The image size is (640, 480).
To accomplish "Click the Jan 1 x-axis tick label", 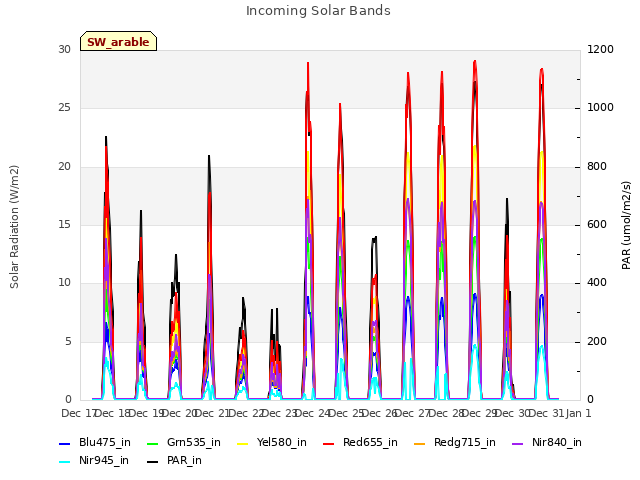I will [x=578, y=413].
